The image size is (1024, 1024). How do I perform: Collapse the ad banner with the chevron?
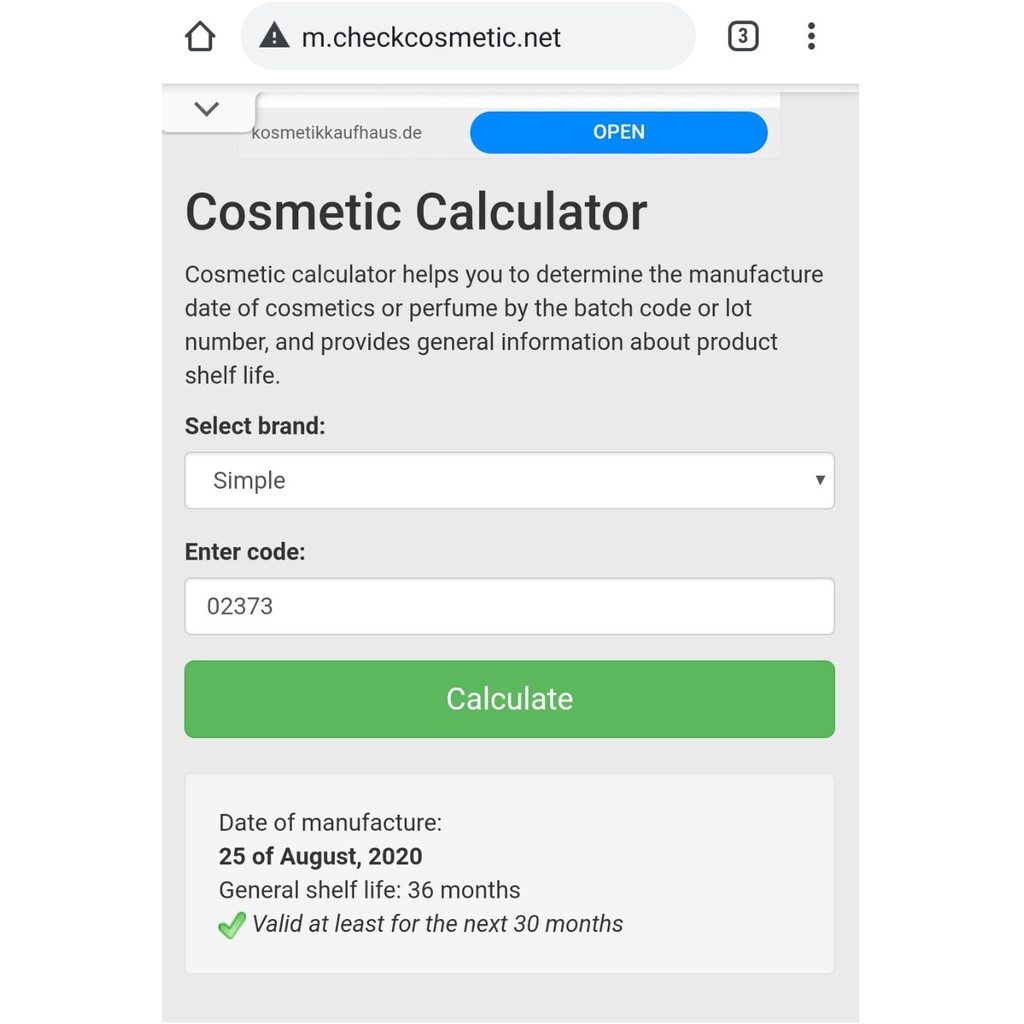pos(207,109)
